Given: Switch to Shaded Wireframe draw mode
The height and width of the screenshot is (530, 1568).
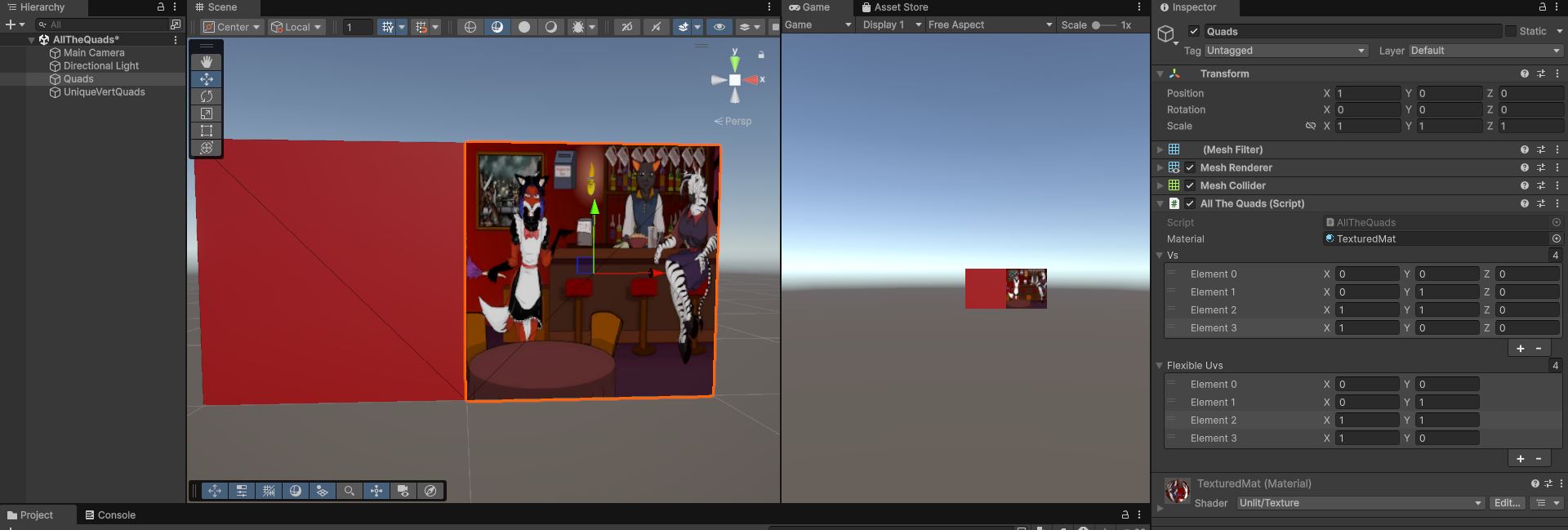Looking at the screenshot, I should [497, 27].
